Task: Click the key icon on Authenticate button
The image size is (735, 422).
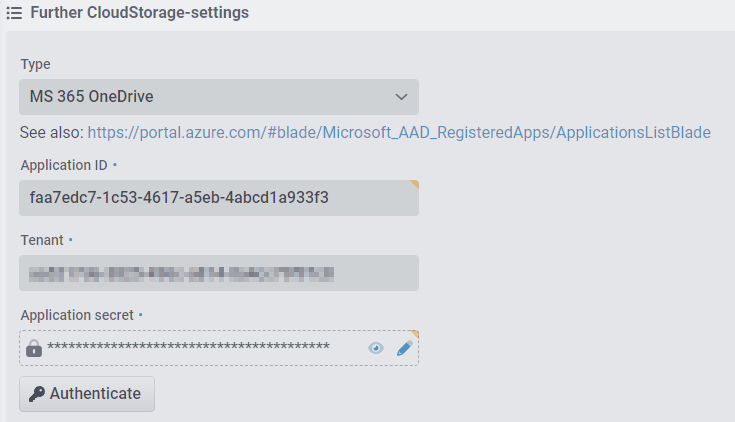Action: [37, 394]
